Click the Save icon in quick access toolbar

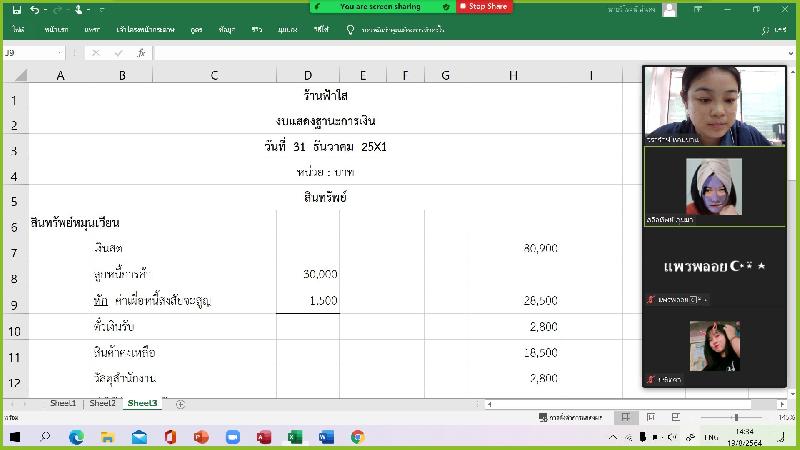pos(16,9)
